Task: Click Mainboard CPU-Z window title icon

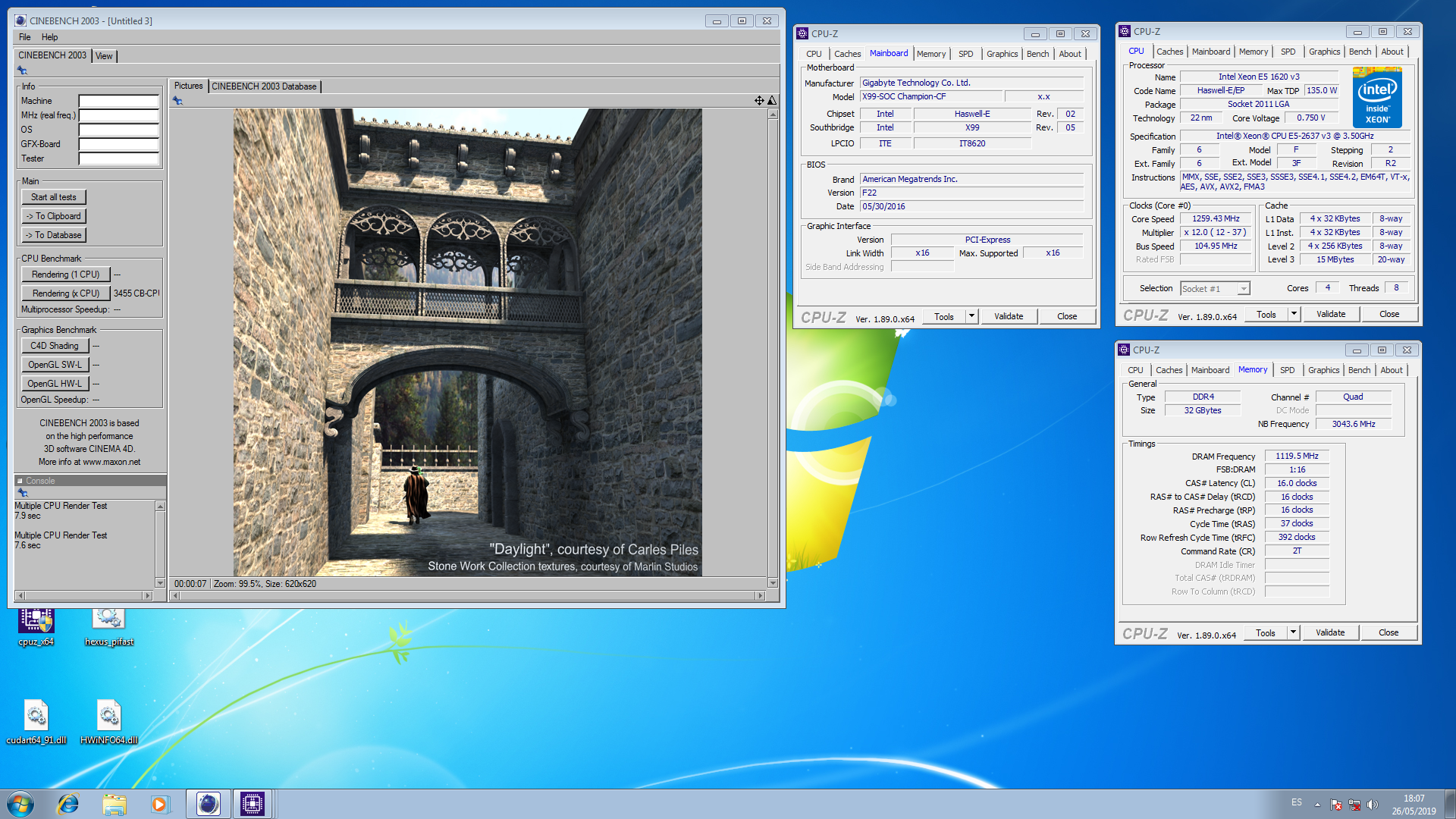Action: 802,33
